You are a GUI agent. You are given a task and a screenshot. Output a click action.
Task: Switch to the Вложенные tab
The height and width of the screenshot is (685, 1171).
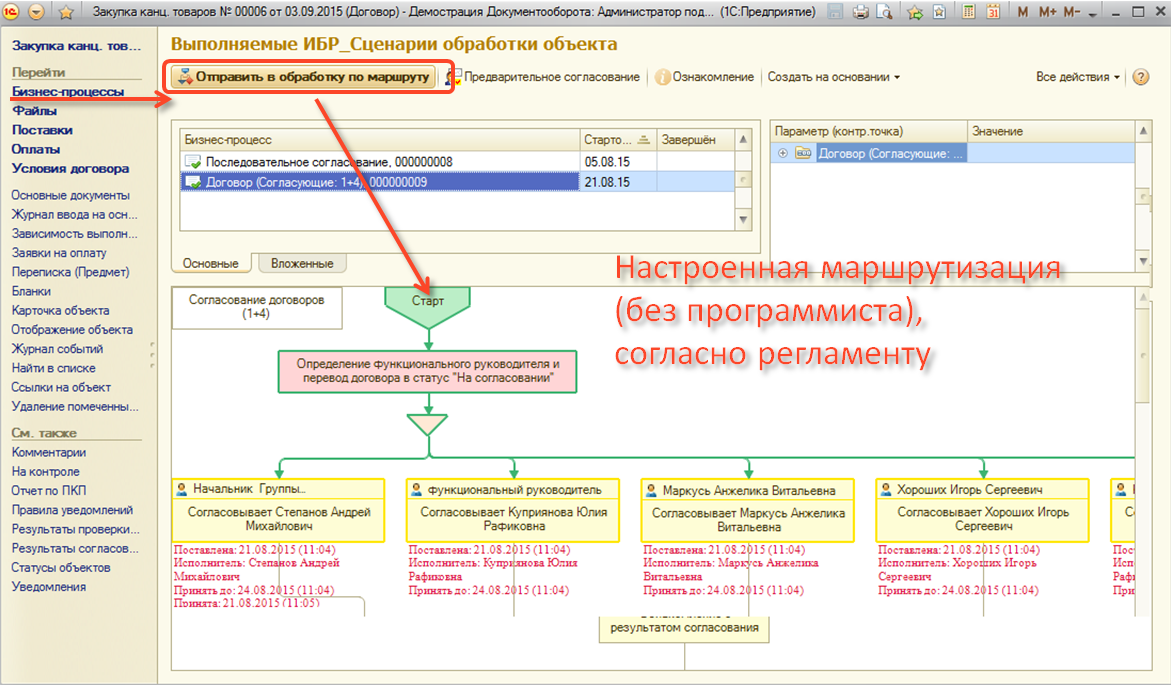302,264
